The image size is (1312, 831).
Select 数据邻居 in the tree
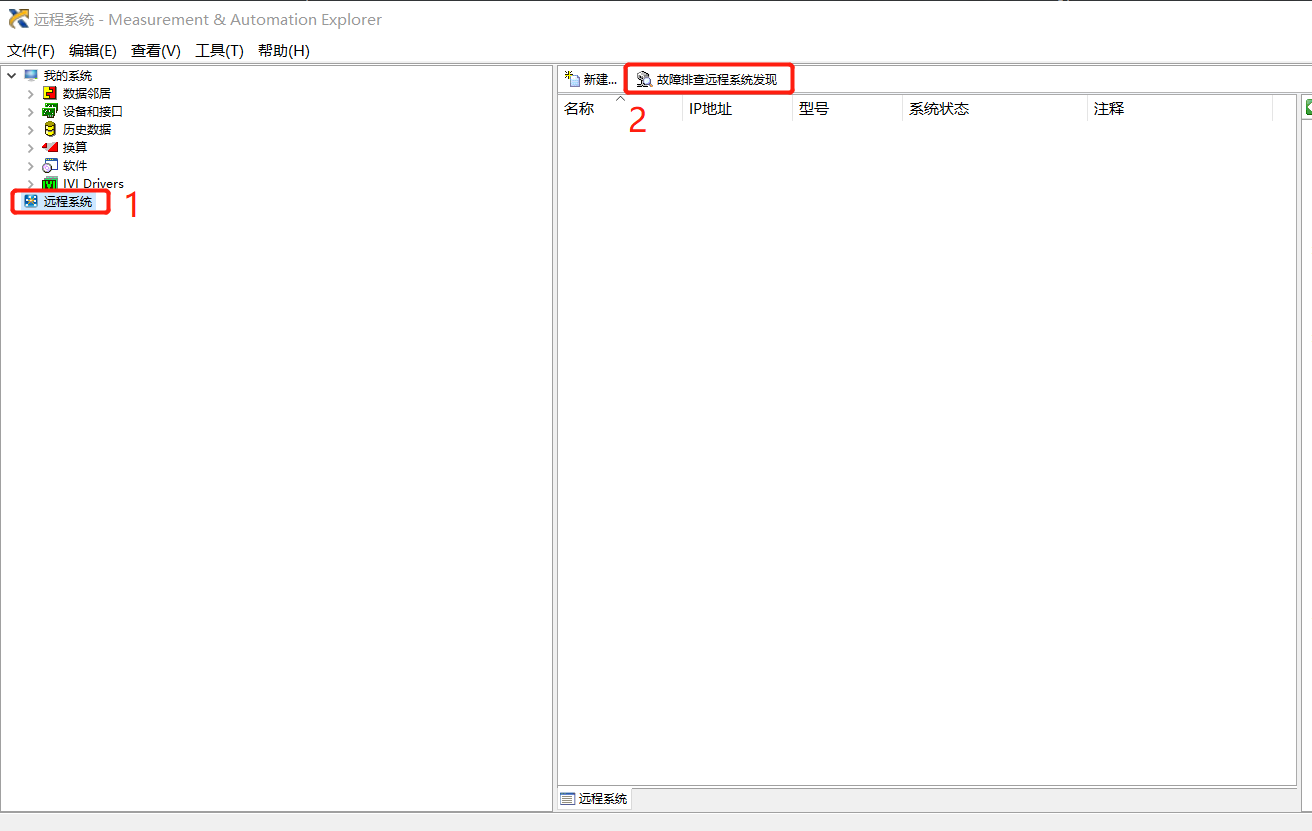pyautogui.click(x=87, y=94)
